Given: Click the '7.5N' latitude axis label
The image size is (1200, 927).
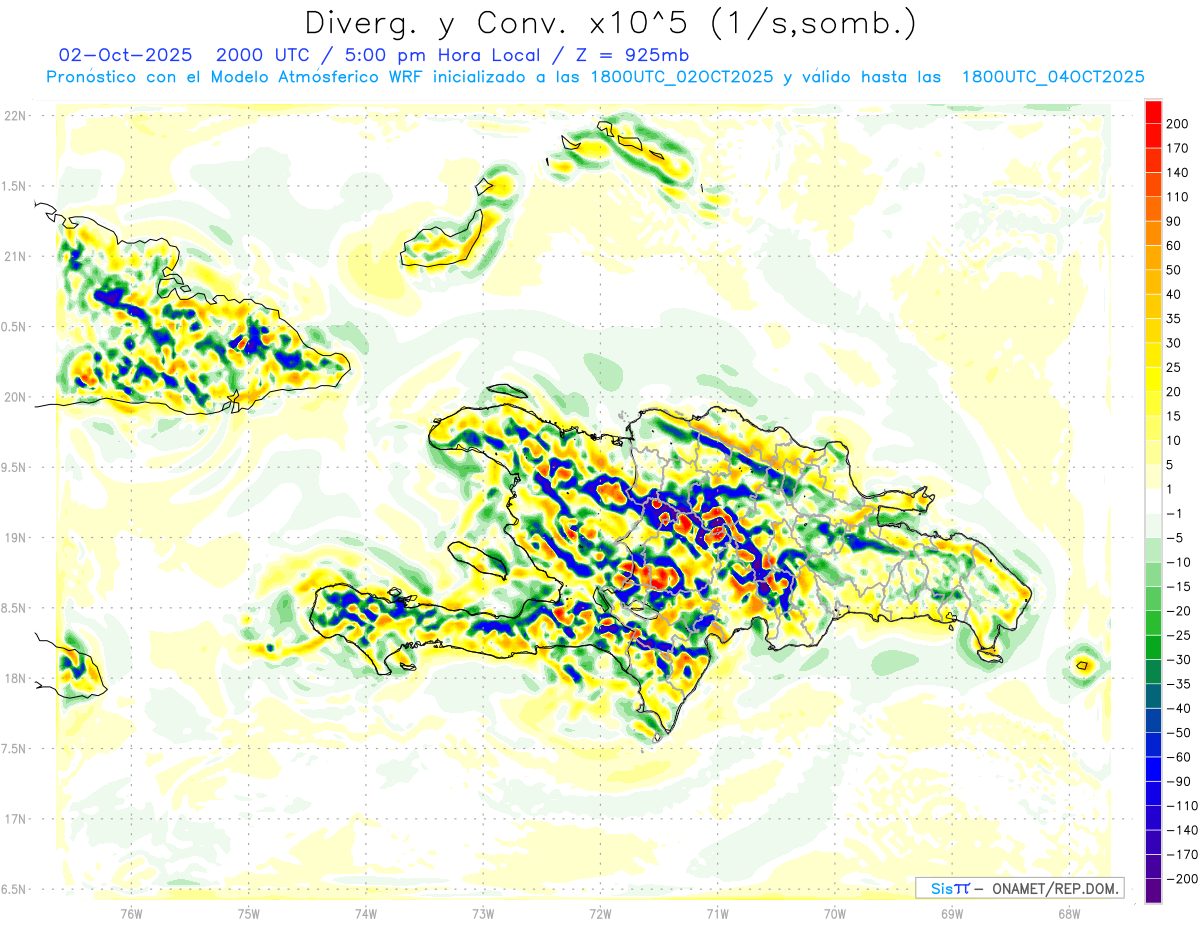Looking at the screenshot, I should [x=14, y=748].
